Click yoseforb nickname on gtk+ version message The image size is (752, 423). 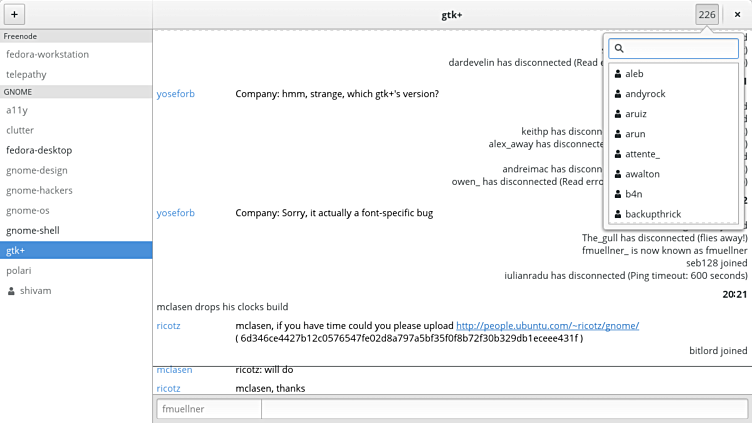[x=176, y=94]
